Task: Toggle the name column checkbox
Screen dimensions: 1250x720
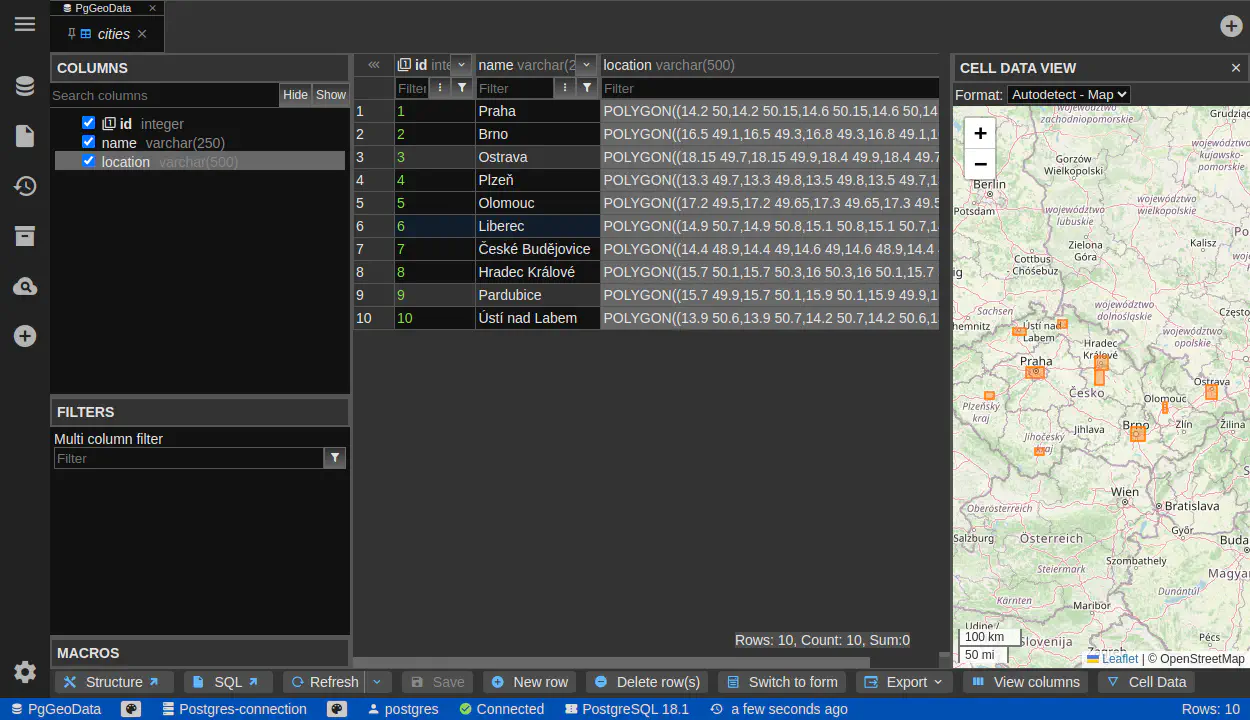Action: 89,142
